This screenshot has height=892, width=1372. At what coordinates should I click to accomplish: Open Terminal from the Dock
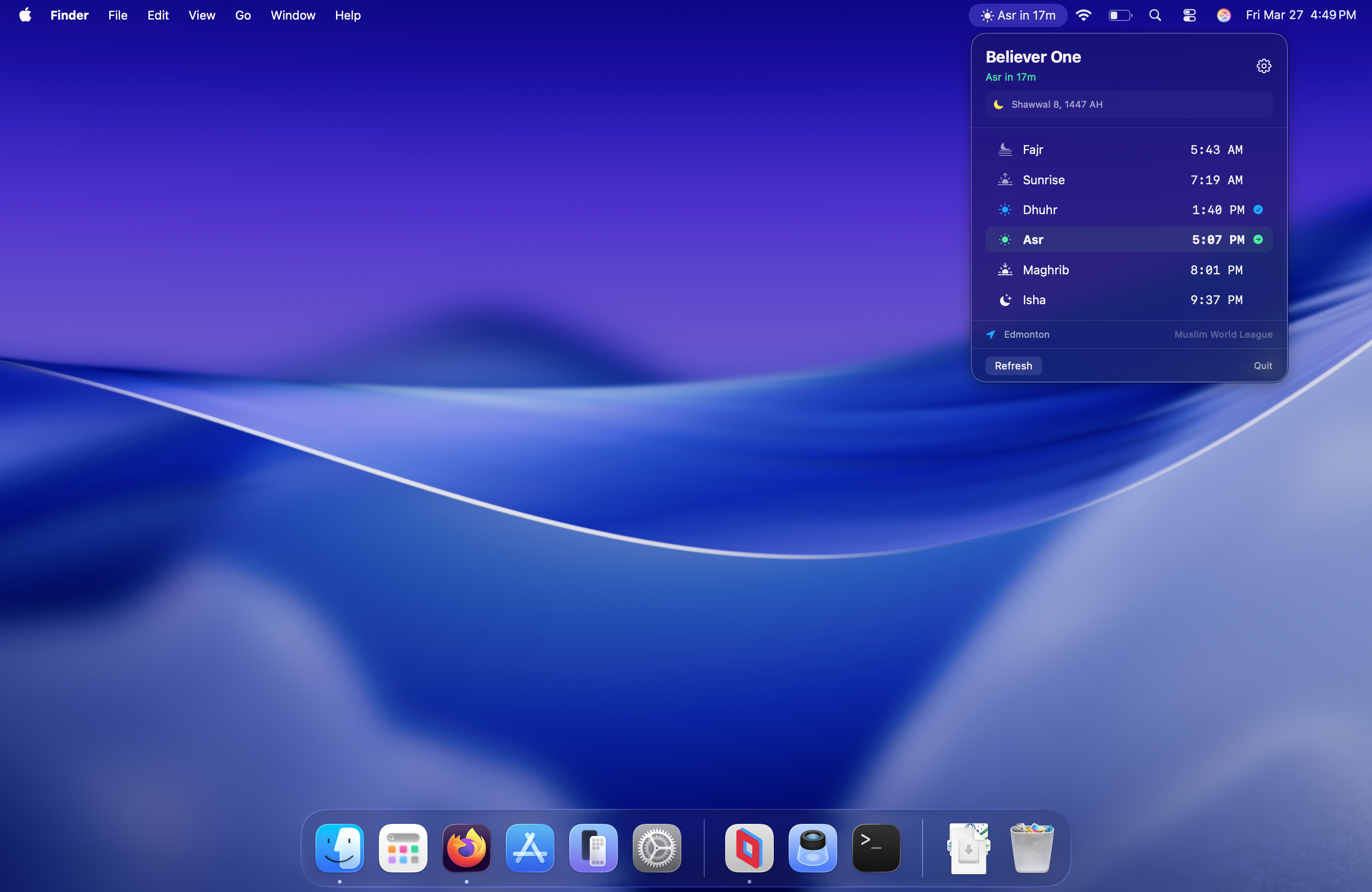(x=875, y=848)
